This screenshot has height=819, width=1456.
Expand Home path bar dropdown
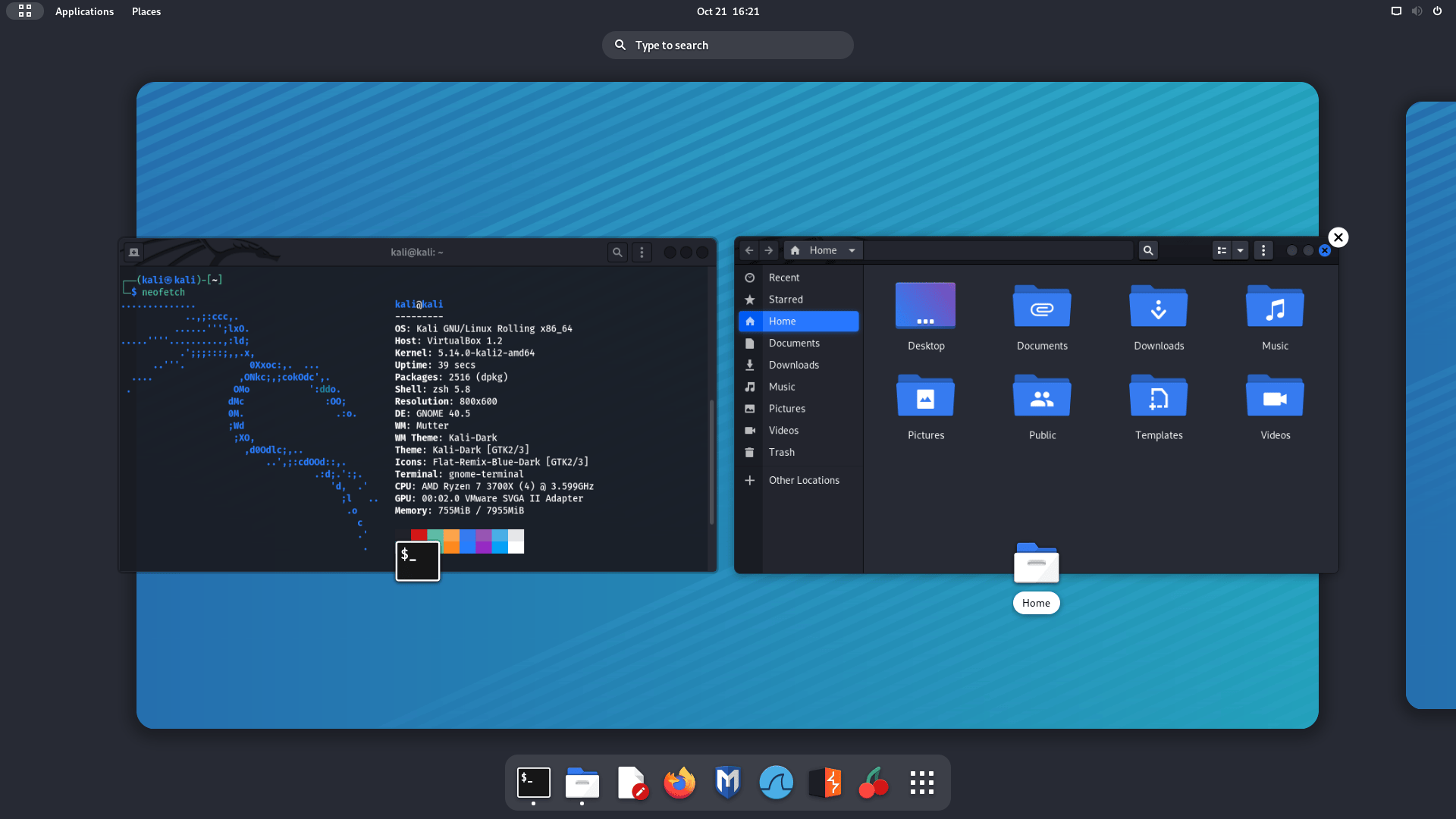point(852,250)
